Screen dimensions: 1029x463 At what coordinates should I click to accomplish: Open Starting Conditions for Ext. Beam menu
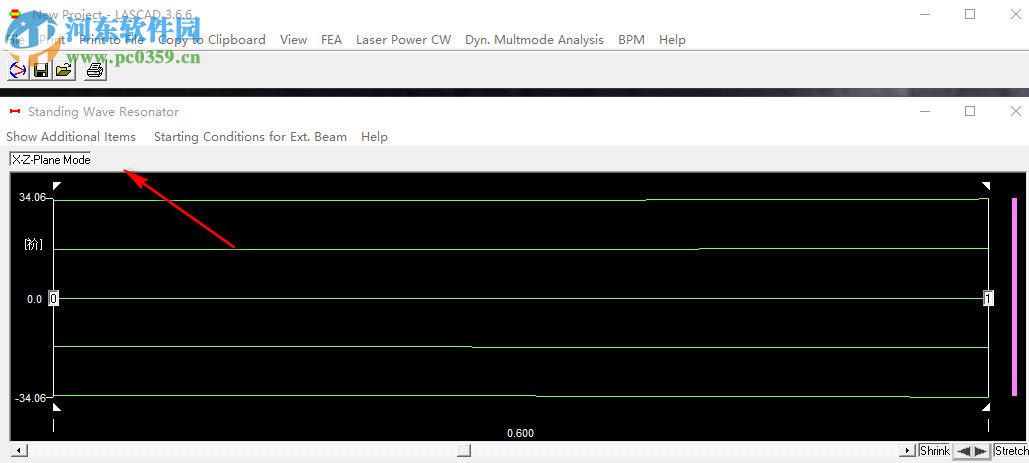click(x=250, y=137)
